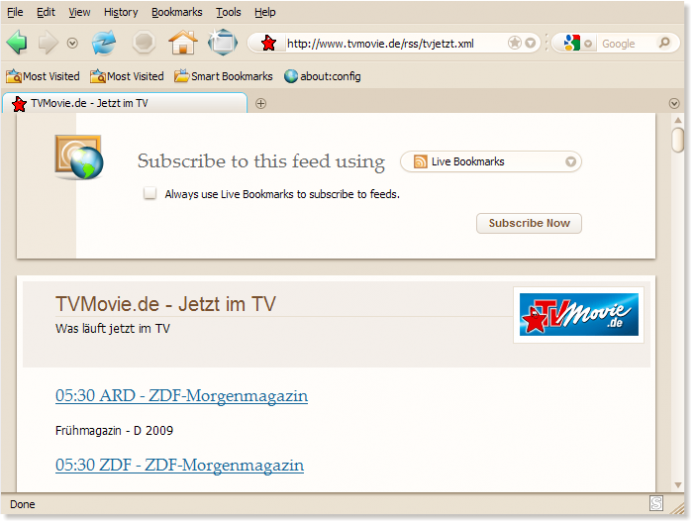
Task: Open the second Most Visited bookmark folder
Action: pos(127,76)
